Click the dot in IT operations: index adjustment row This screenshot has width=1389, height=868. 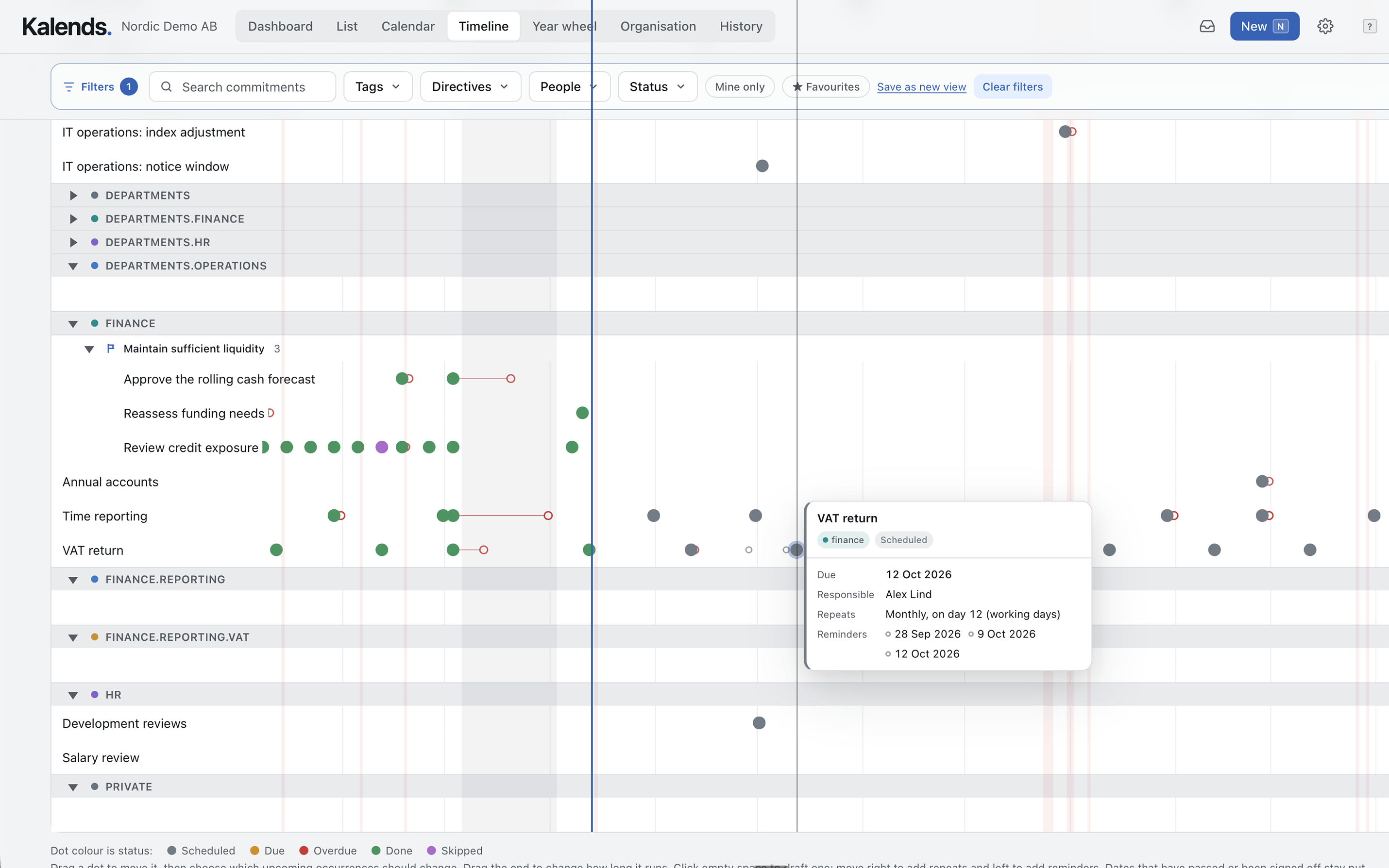1065,132
